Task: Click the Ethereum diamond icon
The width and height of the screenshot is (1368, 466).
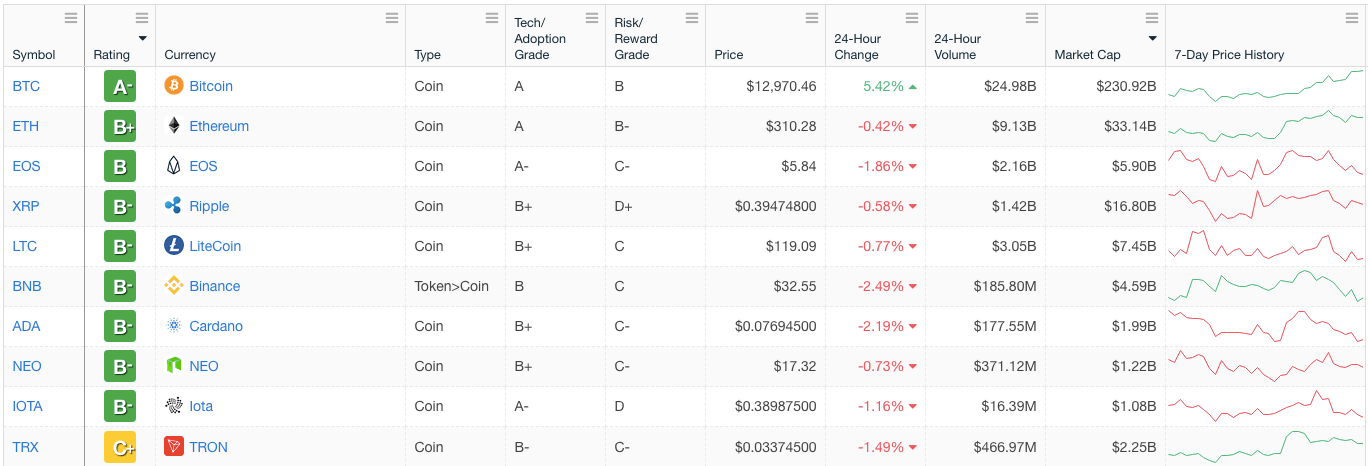Action: point(174,126)
